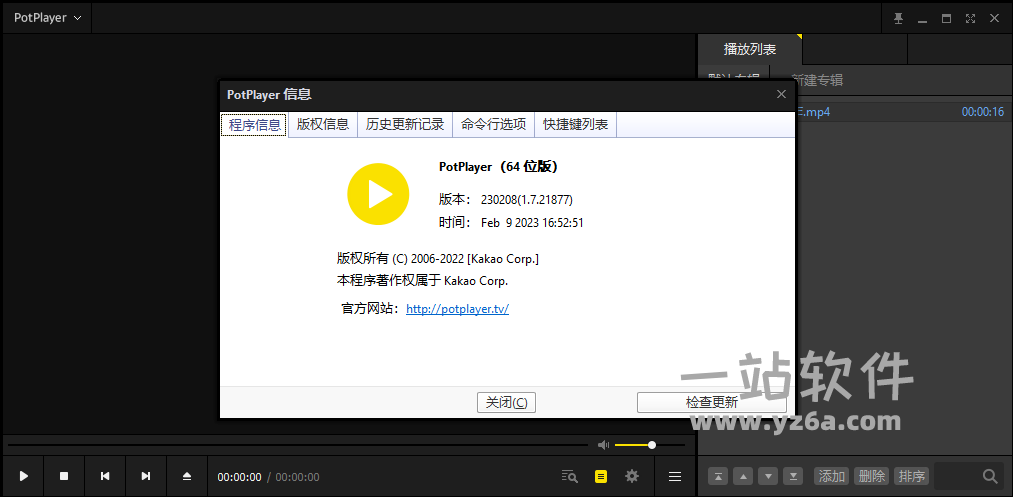The height and width of the screenshot is (497, 1013).
Task: Select the 新建专辑 playlist tab
Action: click(817, 80)
